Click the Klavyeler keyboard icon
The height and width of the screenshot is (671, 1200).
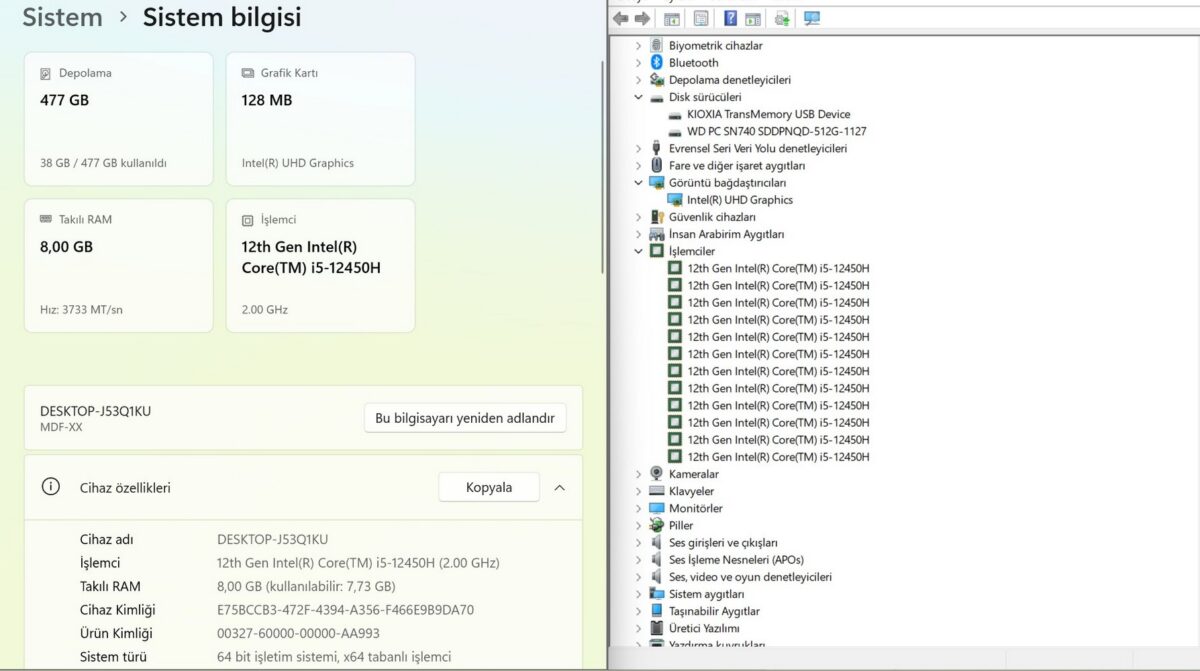coord(657,491)
